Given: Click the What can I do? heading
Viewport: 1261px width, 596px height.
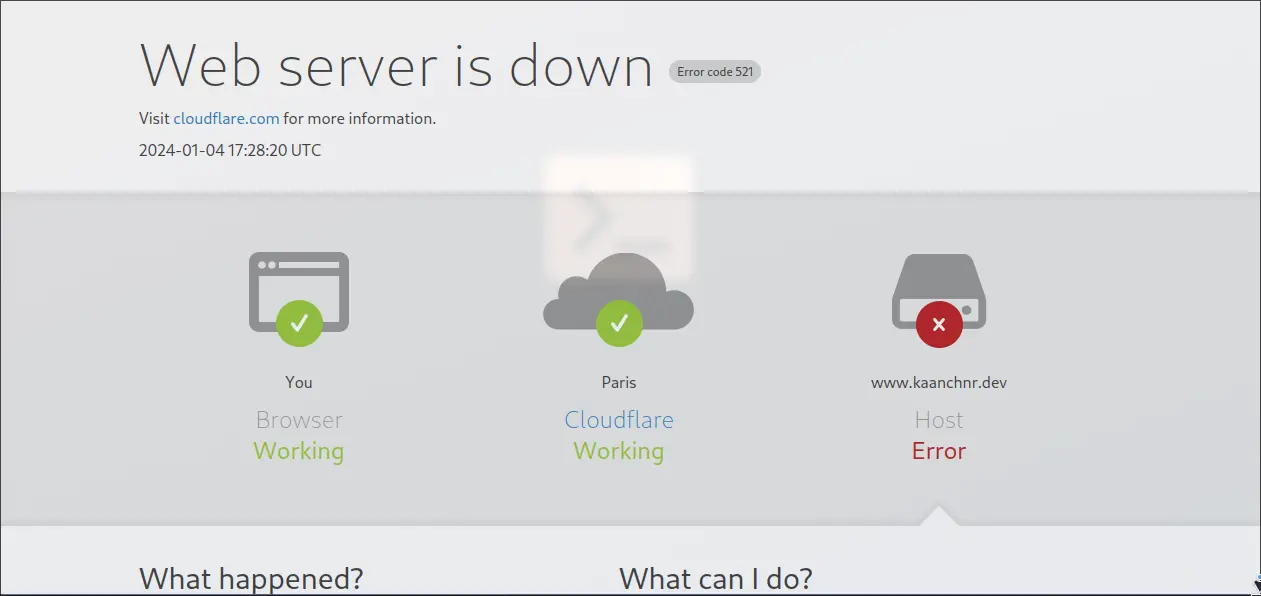Looking at the screenshot, I should click(x=716, y=578).
